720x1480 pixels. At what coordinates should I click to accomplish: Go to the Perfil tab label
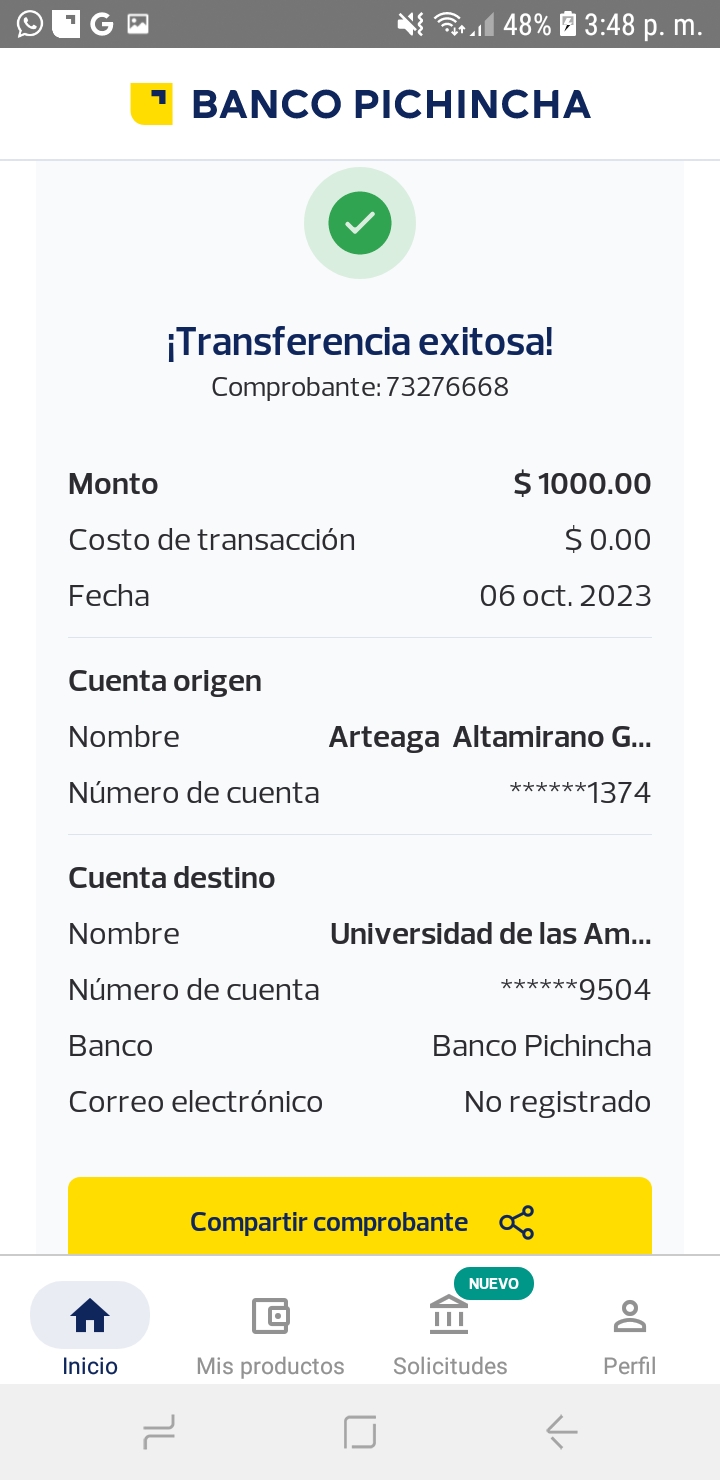629,1366
